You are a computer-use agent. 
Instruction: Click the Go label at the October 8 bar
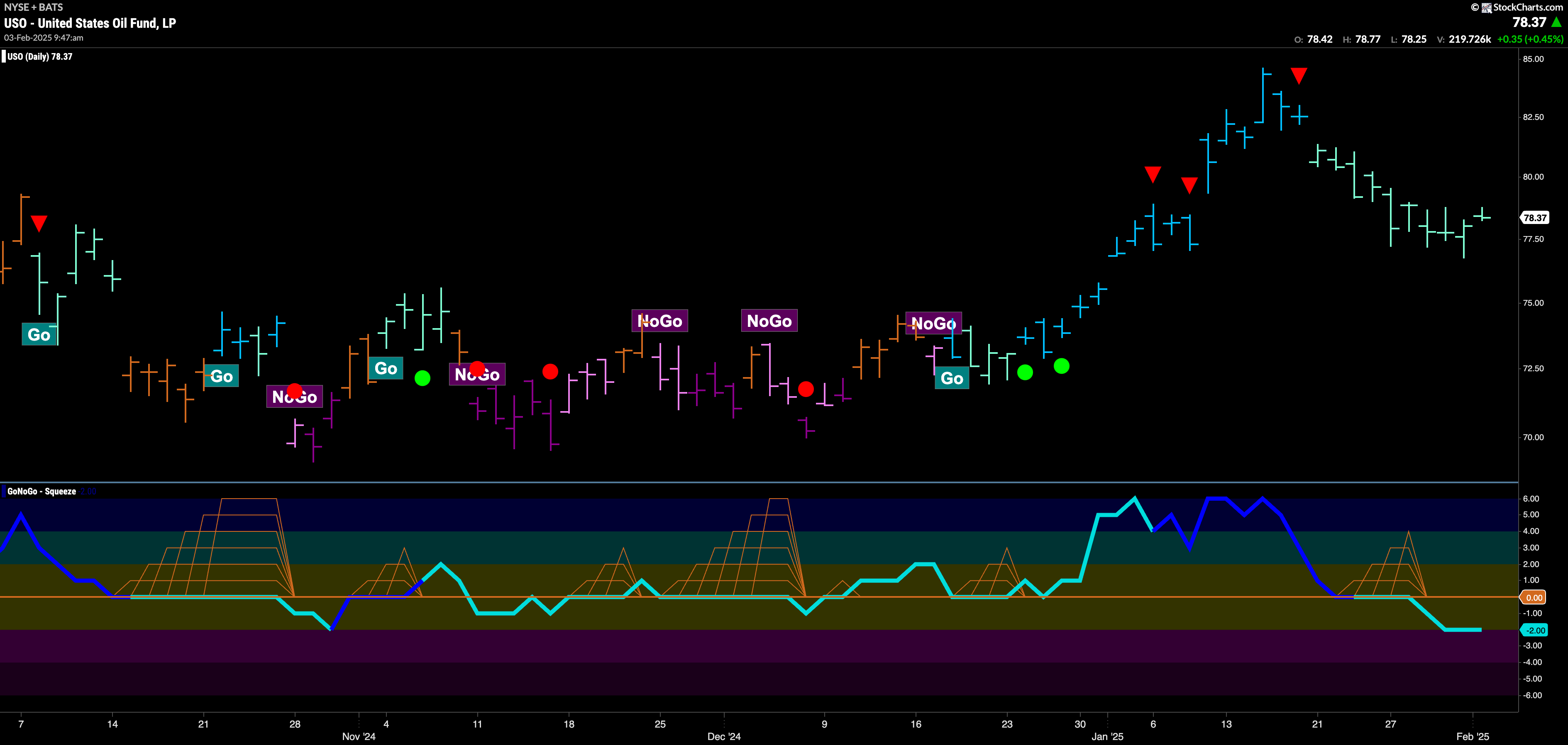point(39,334)
